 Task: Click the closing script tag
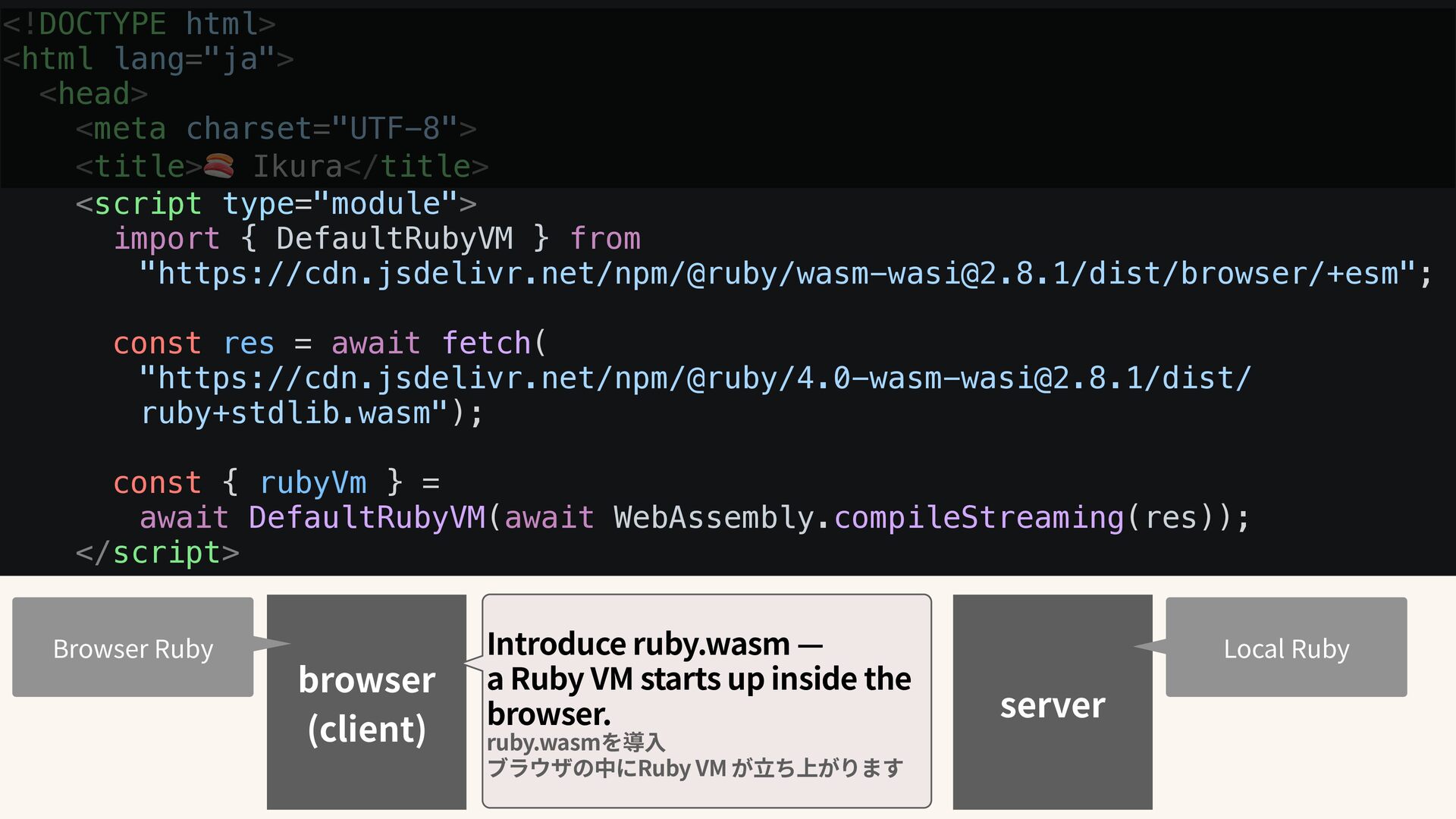coord(158,553)
